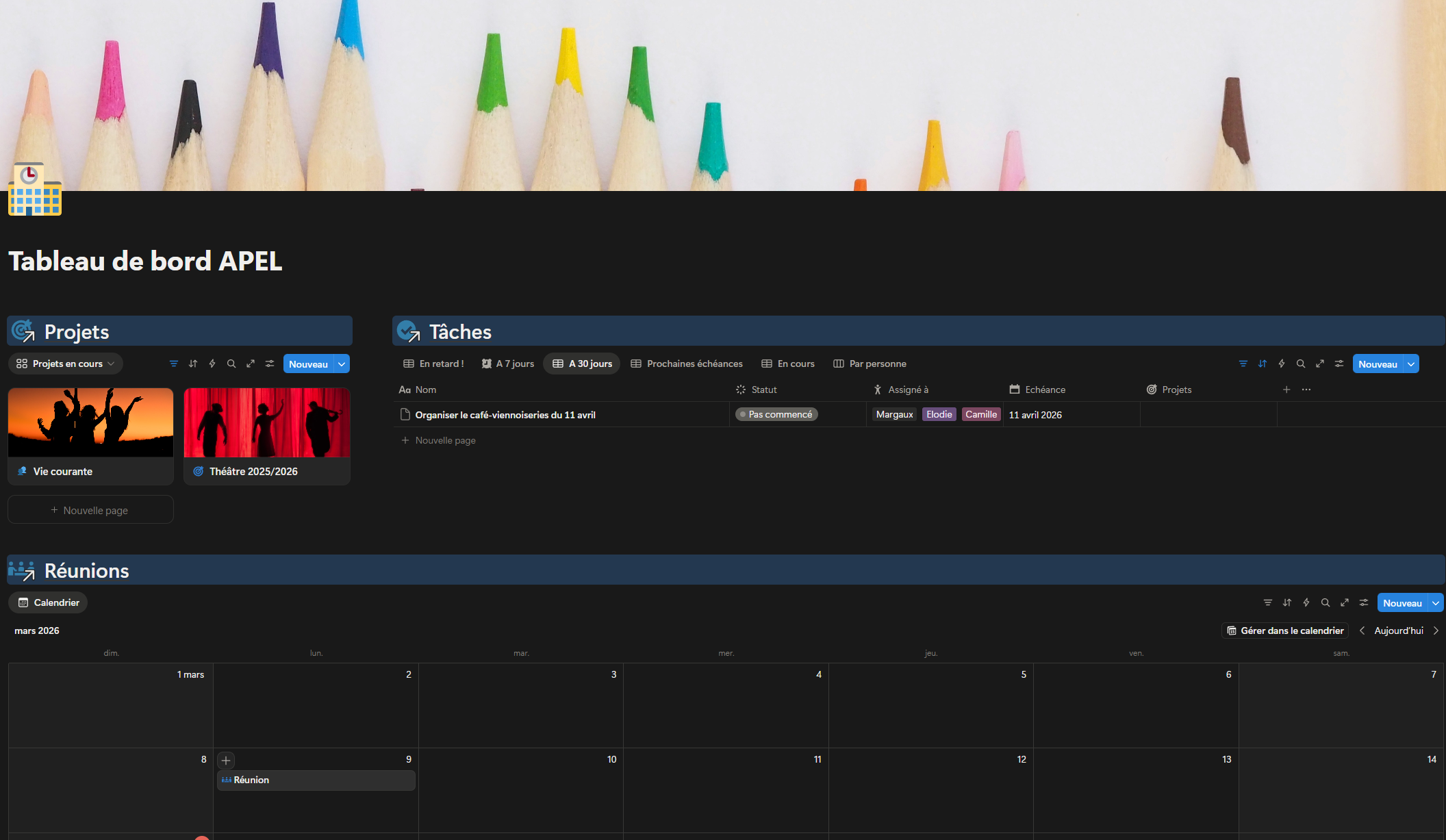
Task: Click the search icon in Tâches toolbar
Action: coord(1301,364)
